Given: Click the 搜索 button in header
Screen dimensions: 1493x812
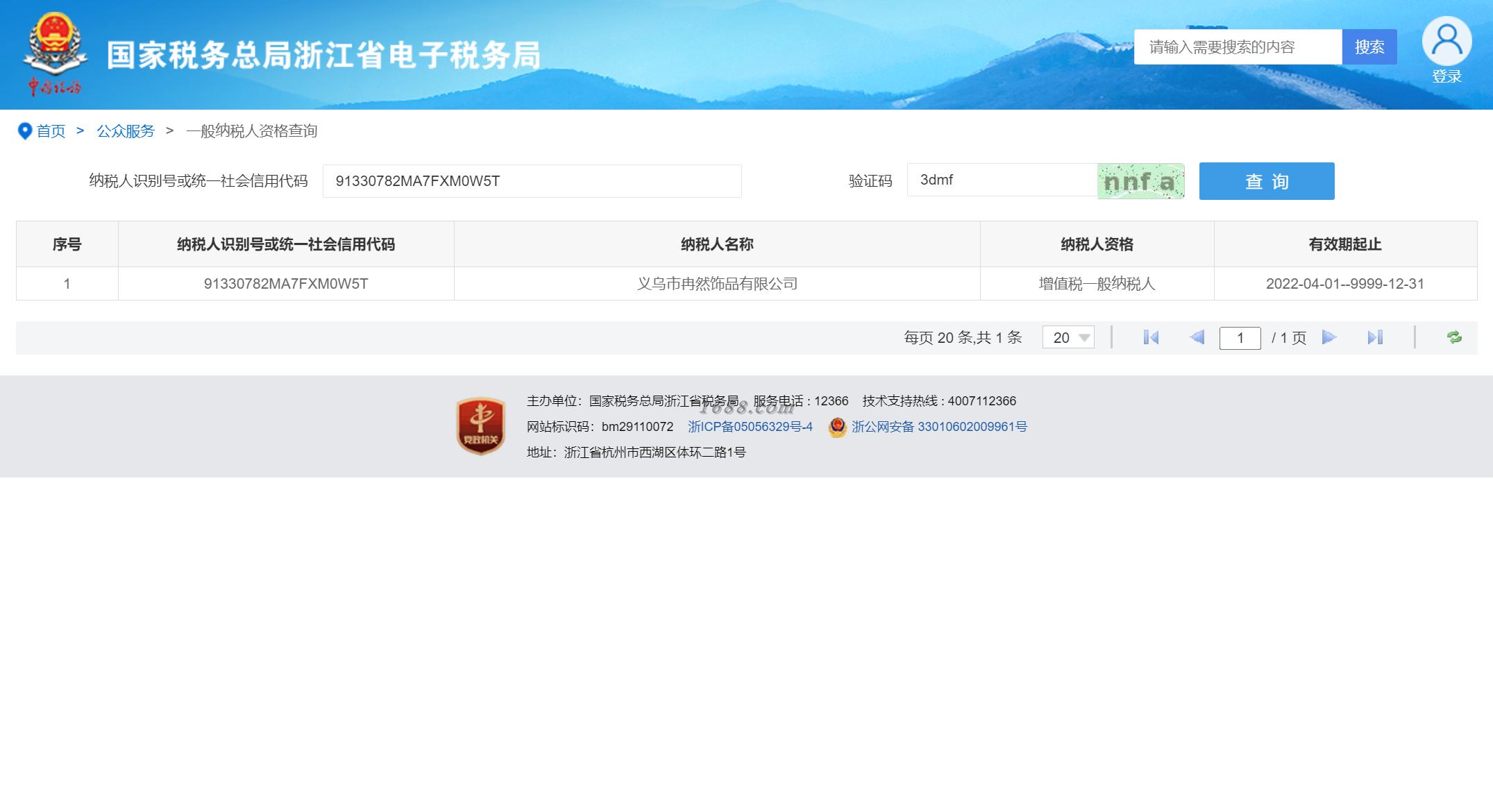Looking at the screenshot, I should [x=1369, y=46].
